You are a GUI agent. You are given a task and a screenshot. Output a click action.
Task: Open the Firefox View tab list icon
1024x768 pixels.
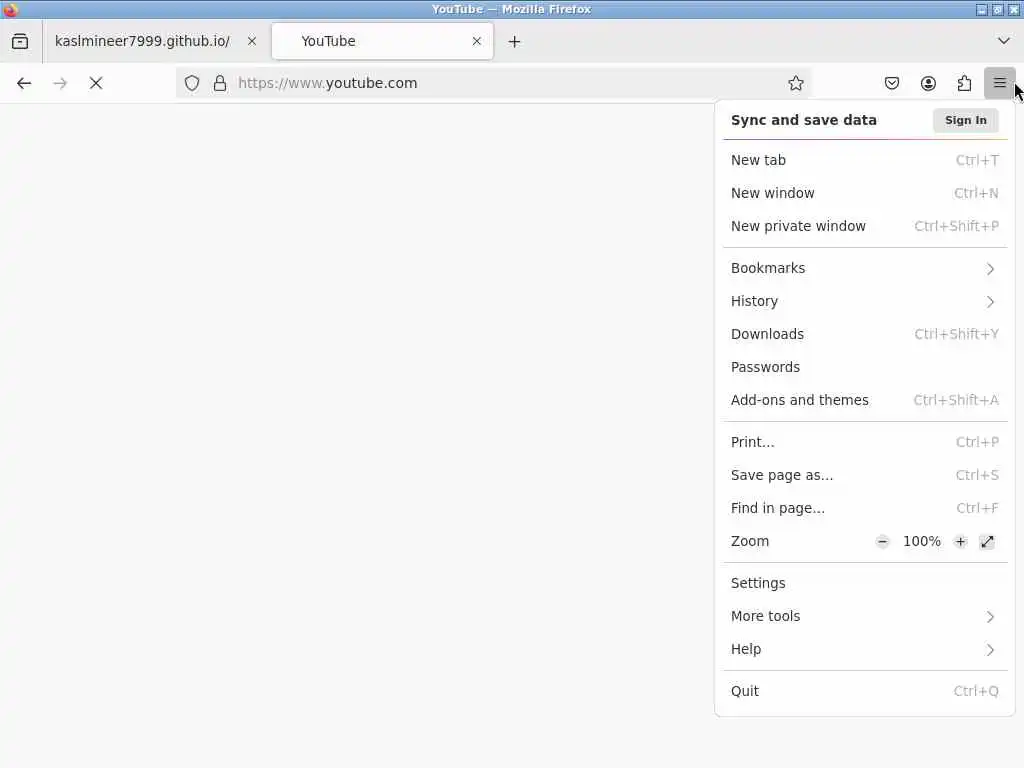click(x=20, y=41)
